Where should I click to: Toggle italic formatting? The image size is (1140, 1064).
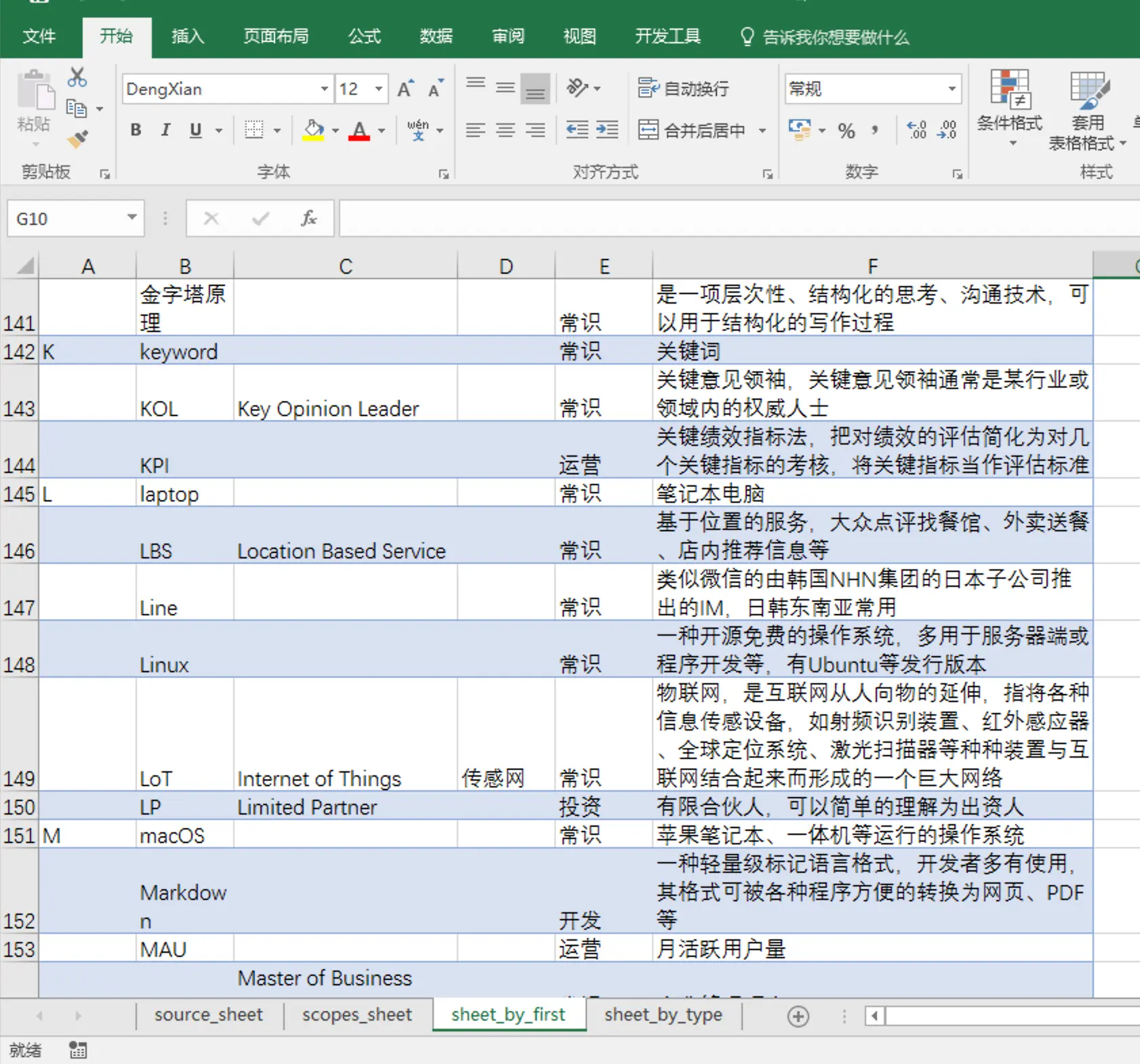coord(165,130)
